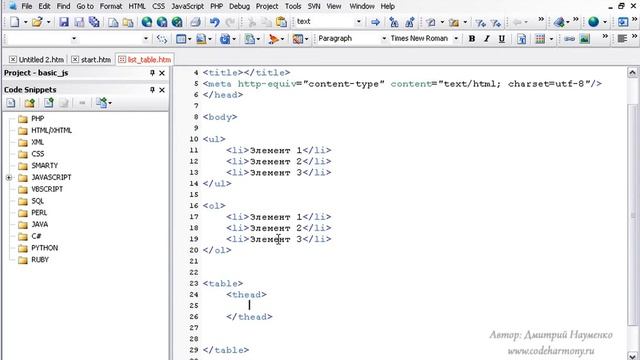Click the Save file floppy icon
The height and width of the screenshot is (360, 640).
pyautogui.click(x=64, y=22)
